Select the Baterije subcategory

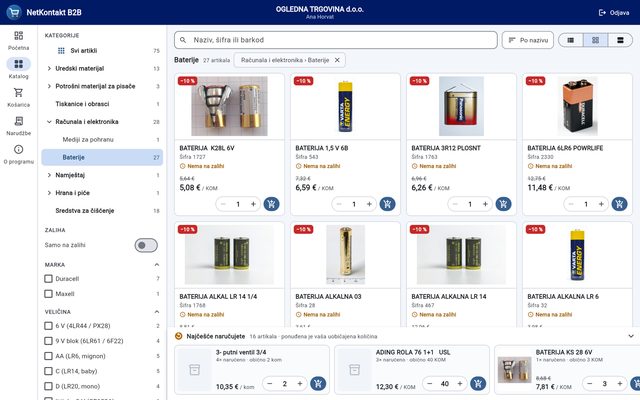tap(102, 157)
